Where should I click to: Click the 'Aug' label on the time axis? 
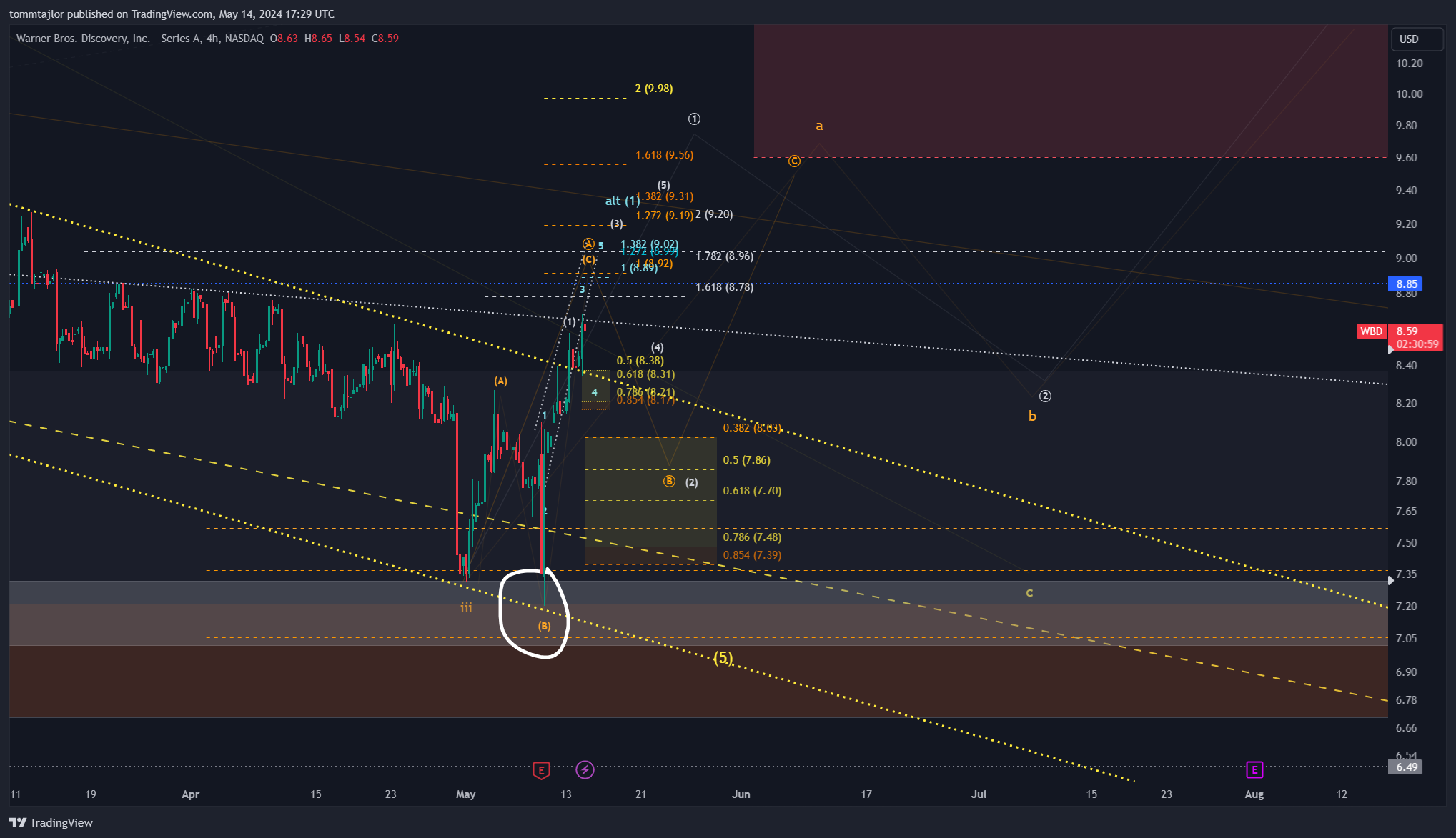click(x=1254, y=794)
